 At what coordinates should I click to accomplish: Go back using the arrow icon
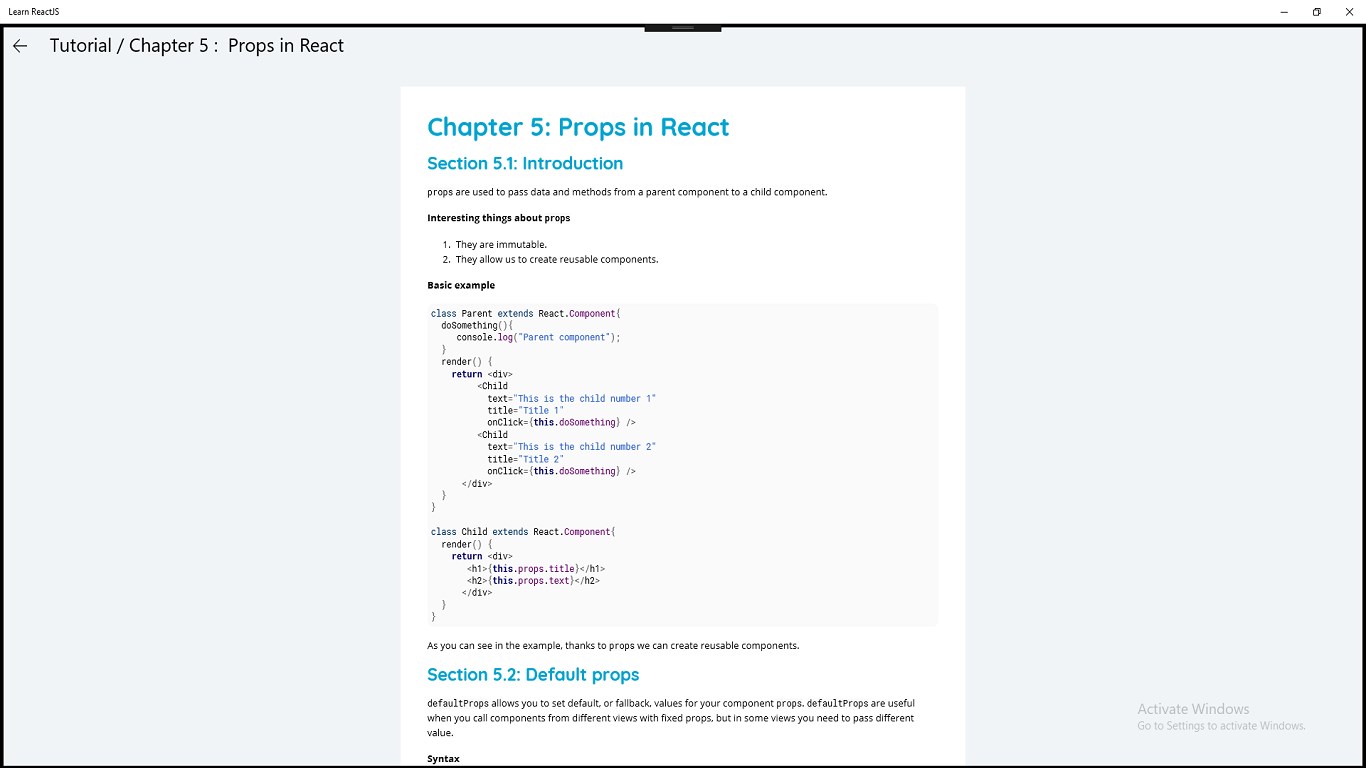click(x=20, y=46)
